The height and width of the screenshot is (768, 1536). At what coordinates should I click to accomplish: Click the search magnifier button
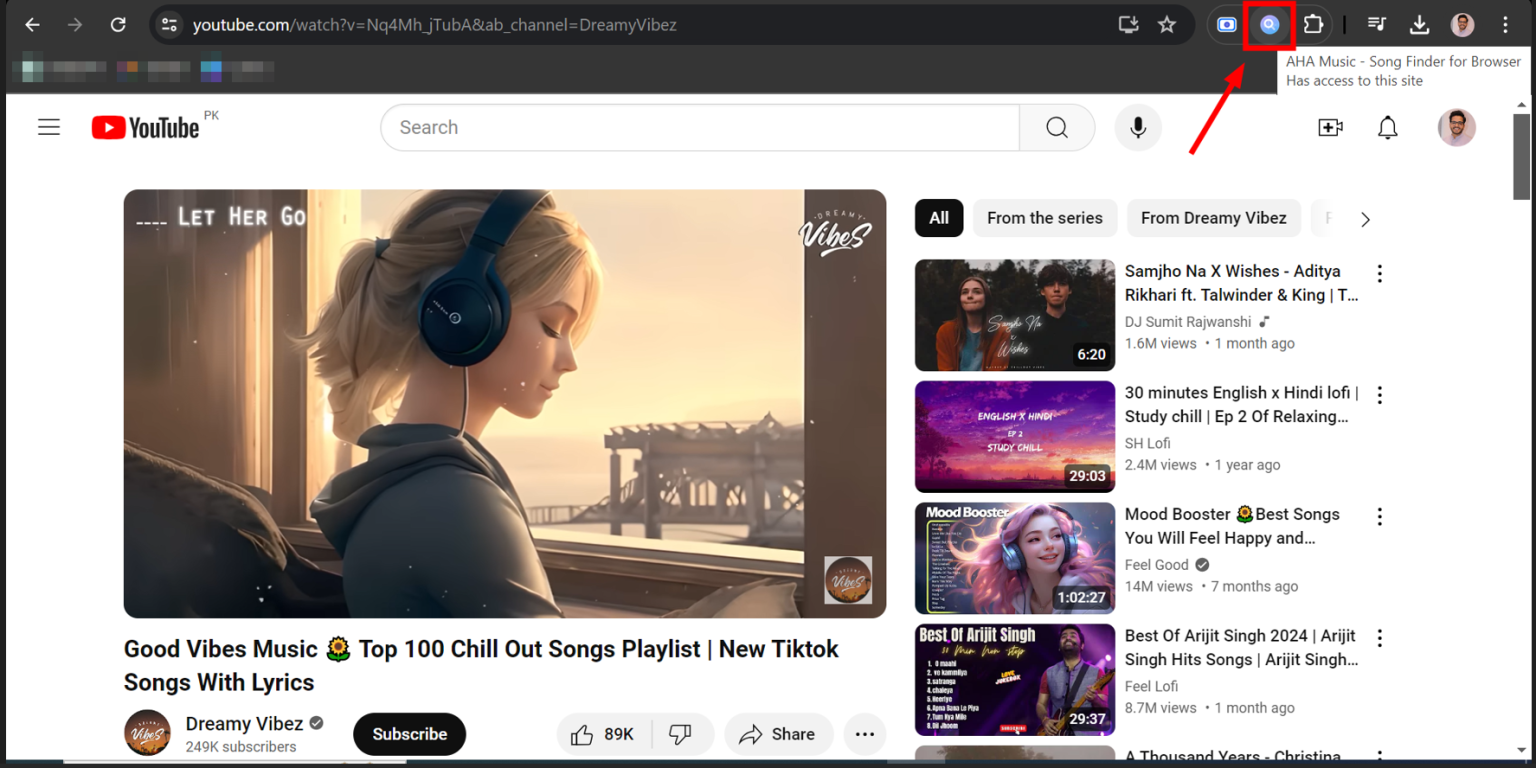(x=1057, y=127)
